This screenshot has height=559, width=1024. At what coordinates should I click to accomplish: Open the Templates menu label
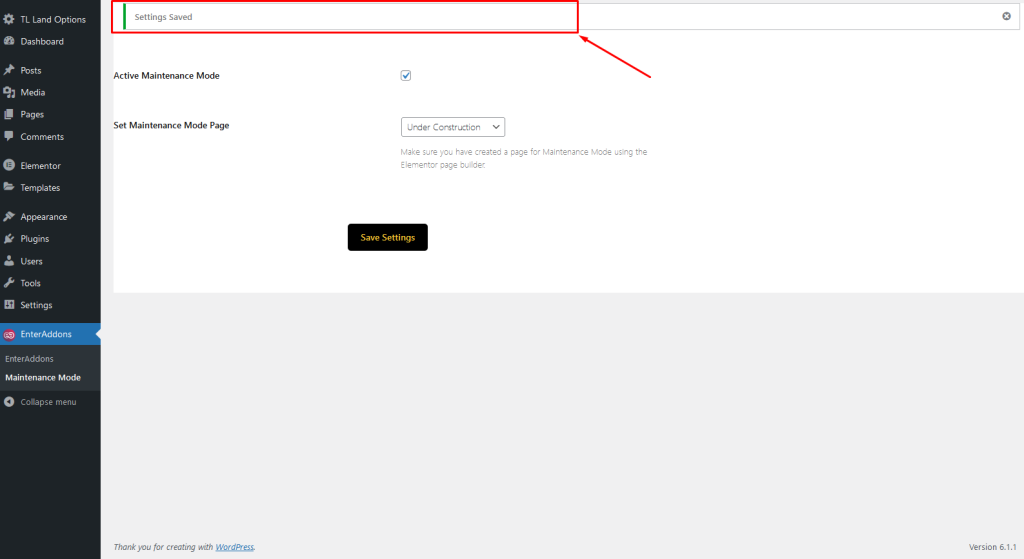40,187
